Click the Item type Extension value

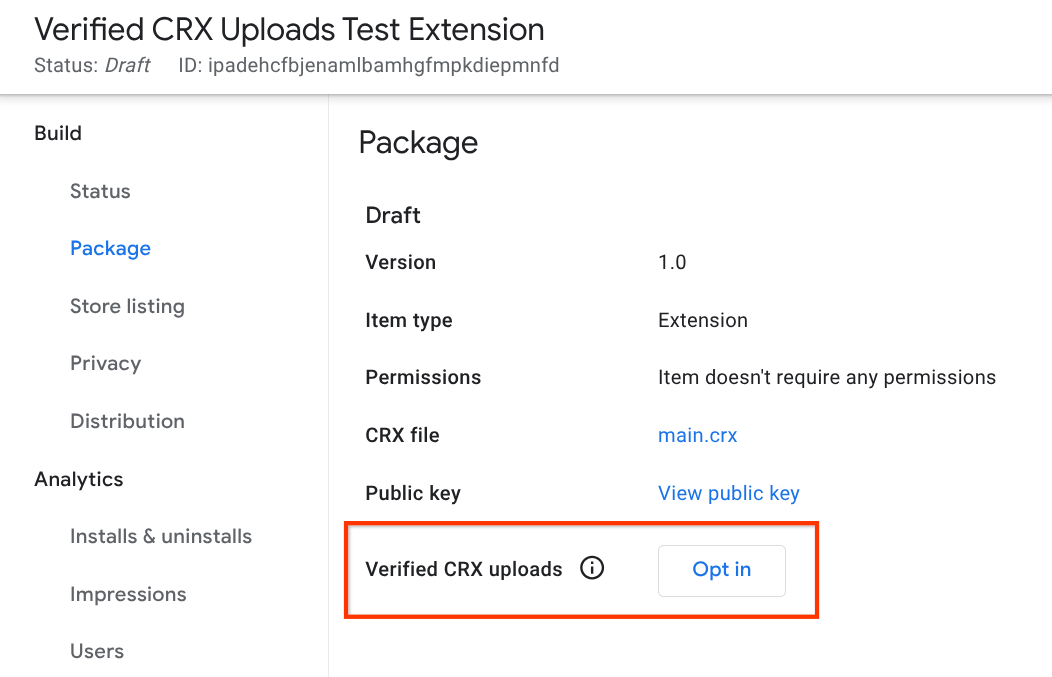pyautogui.click(x=703, y=320)
